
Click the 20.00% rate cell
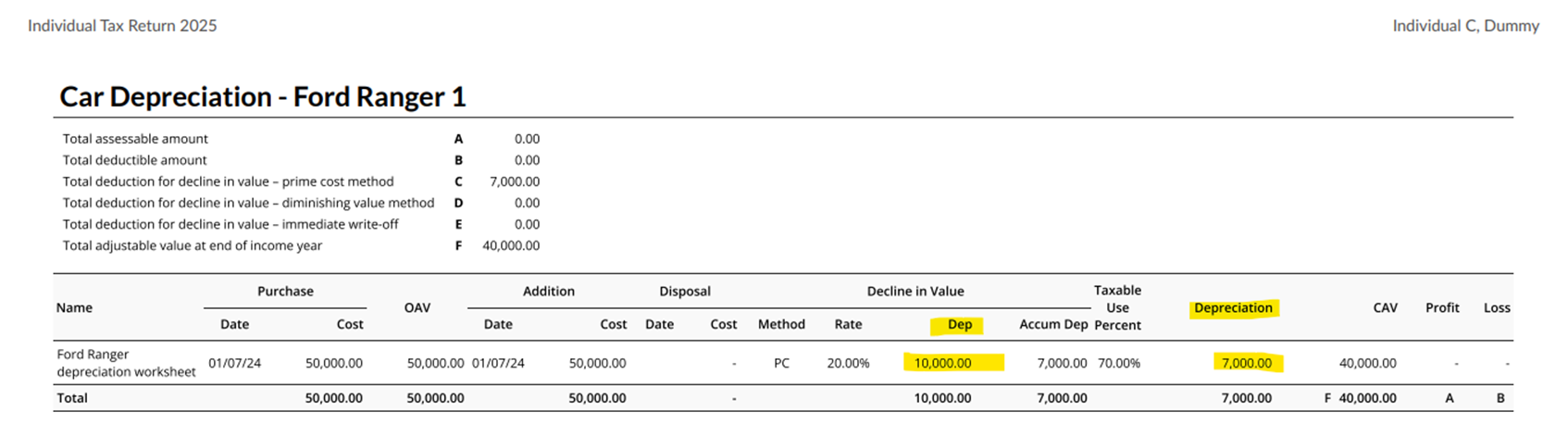tap(848, 363)
